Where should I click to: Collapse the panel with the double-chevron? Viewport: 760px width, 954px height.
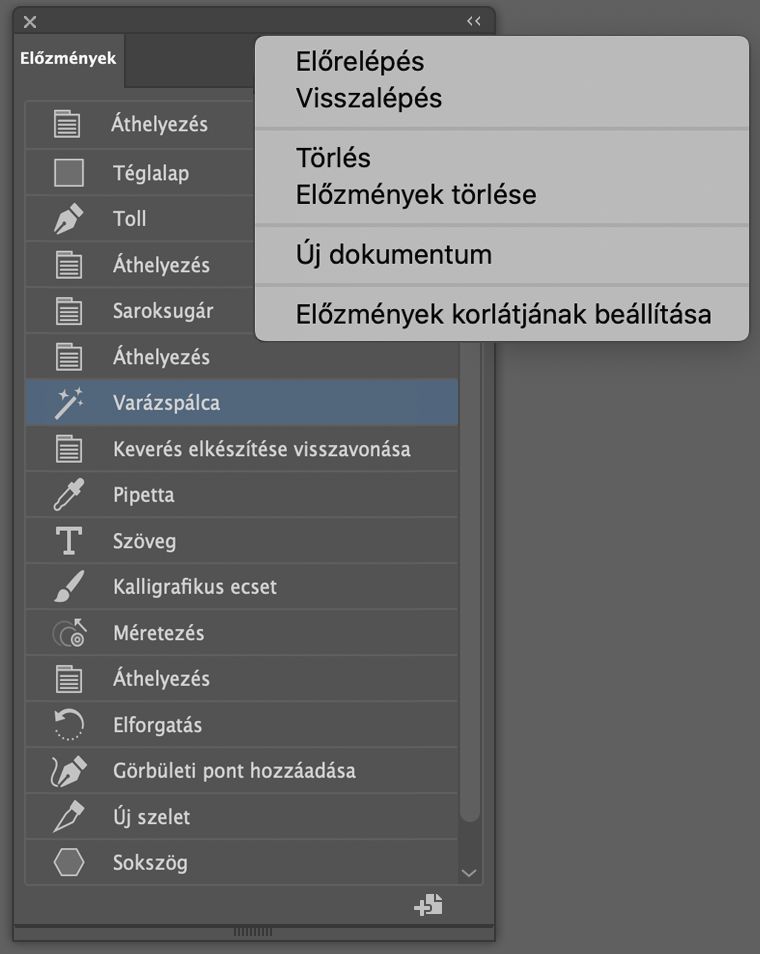click(x=473, y=20)
